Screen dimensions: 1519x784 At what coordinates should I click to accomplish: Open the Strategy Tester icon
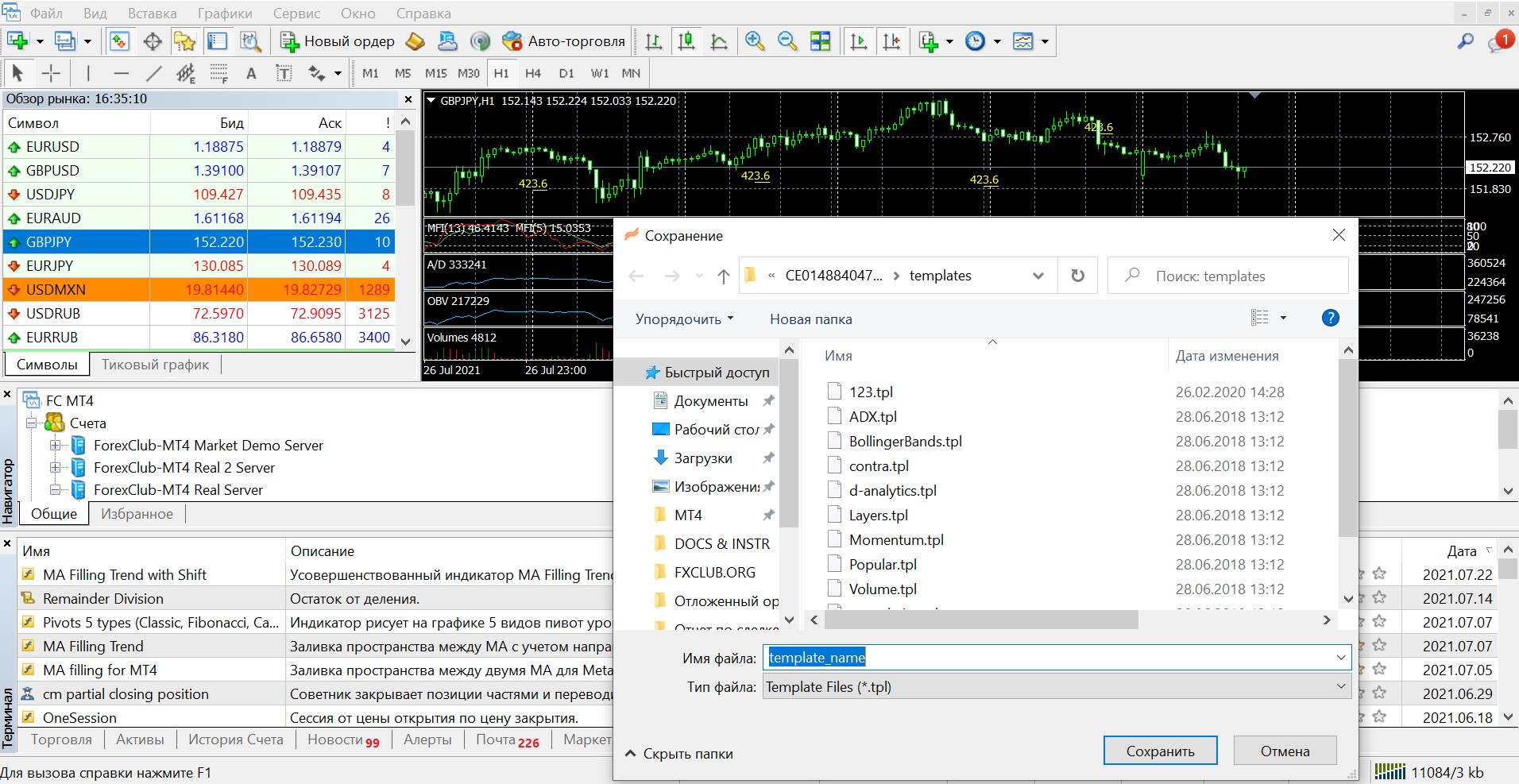coord(250,41)
